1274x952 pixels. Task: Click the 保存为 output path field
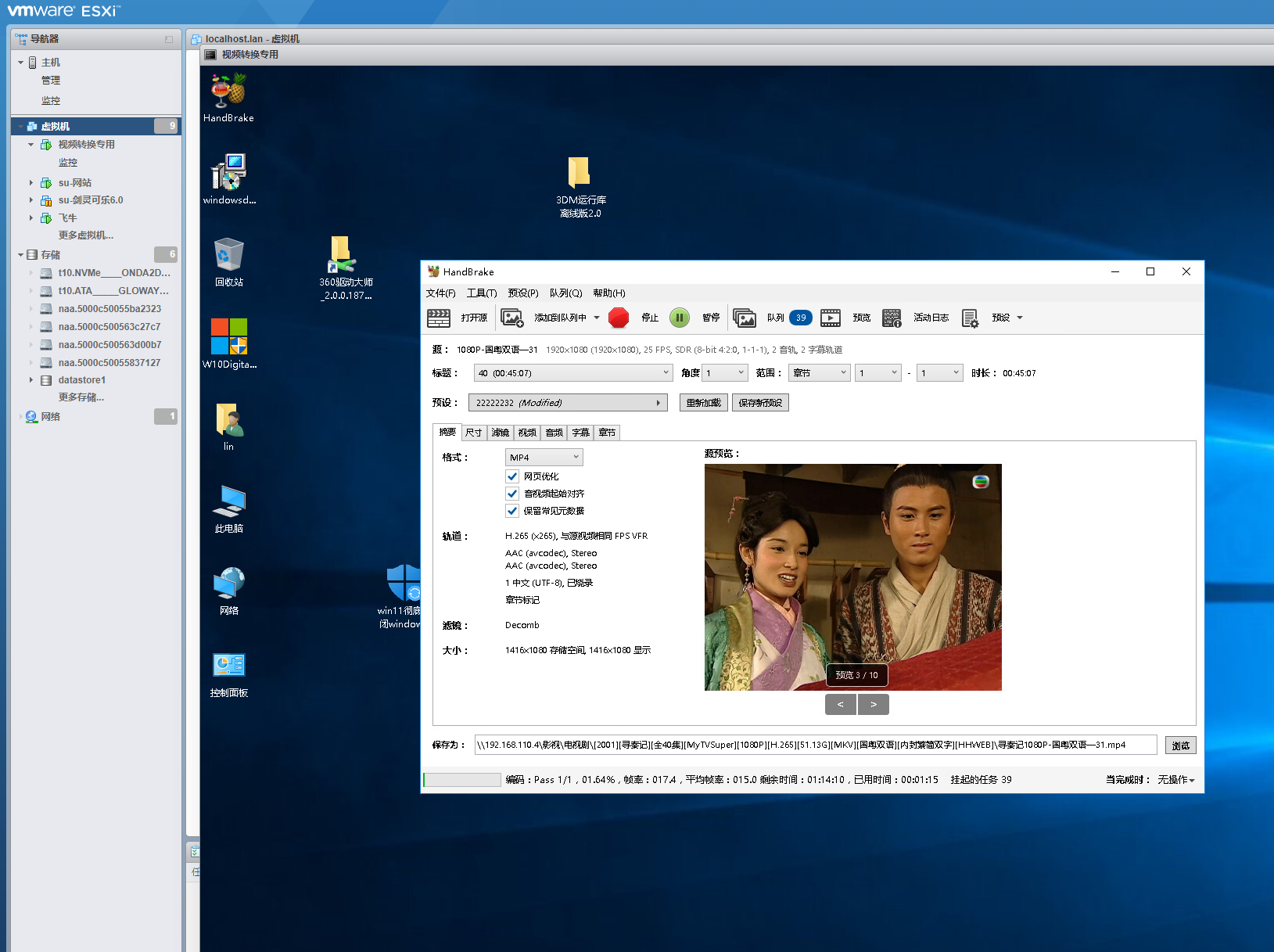[x=816, y=745]
